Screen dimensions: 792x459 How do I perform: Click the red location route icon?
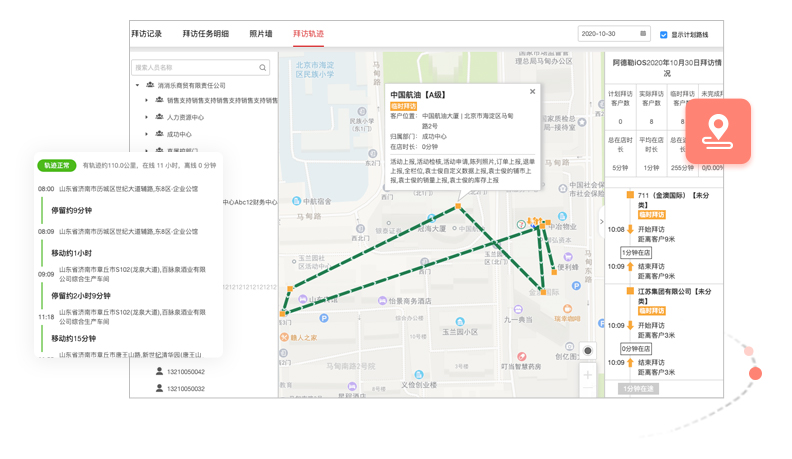(x=717, y=131)
